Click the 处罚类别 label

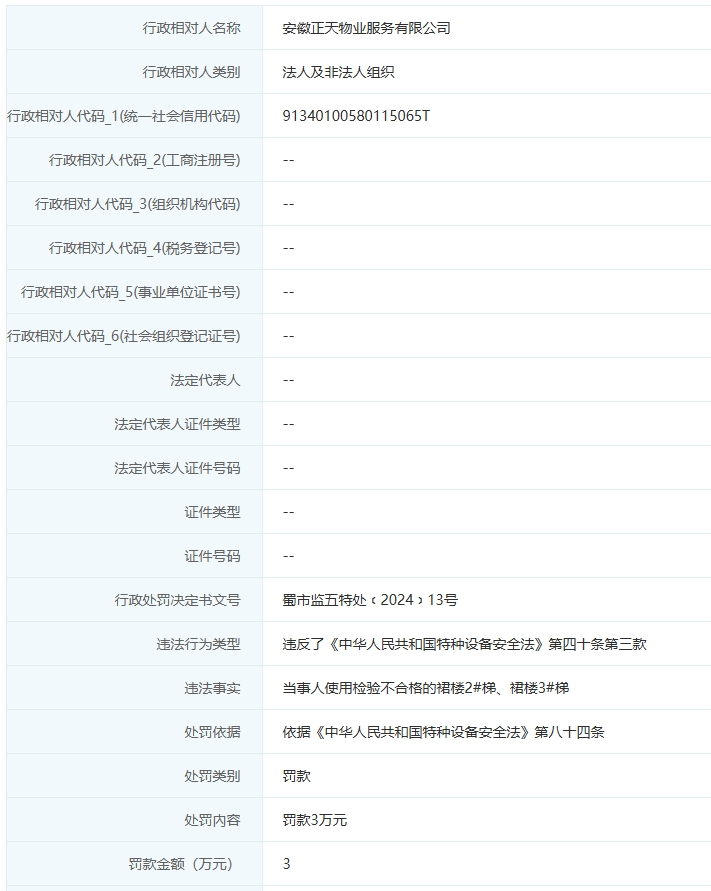212,776
